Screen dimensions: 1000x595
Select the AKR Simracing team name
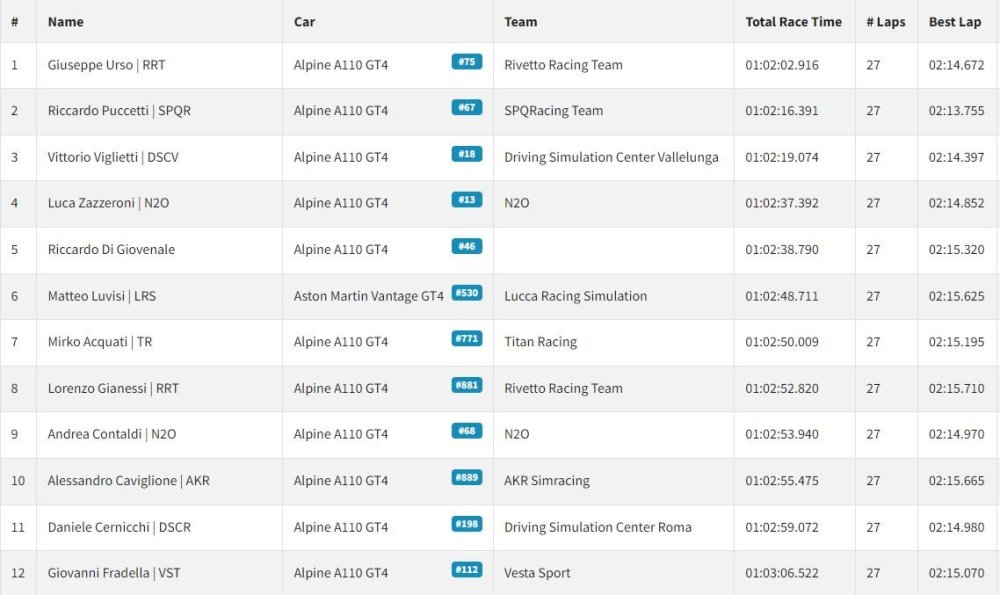coord(547,481)
